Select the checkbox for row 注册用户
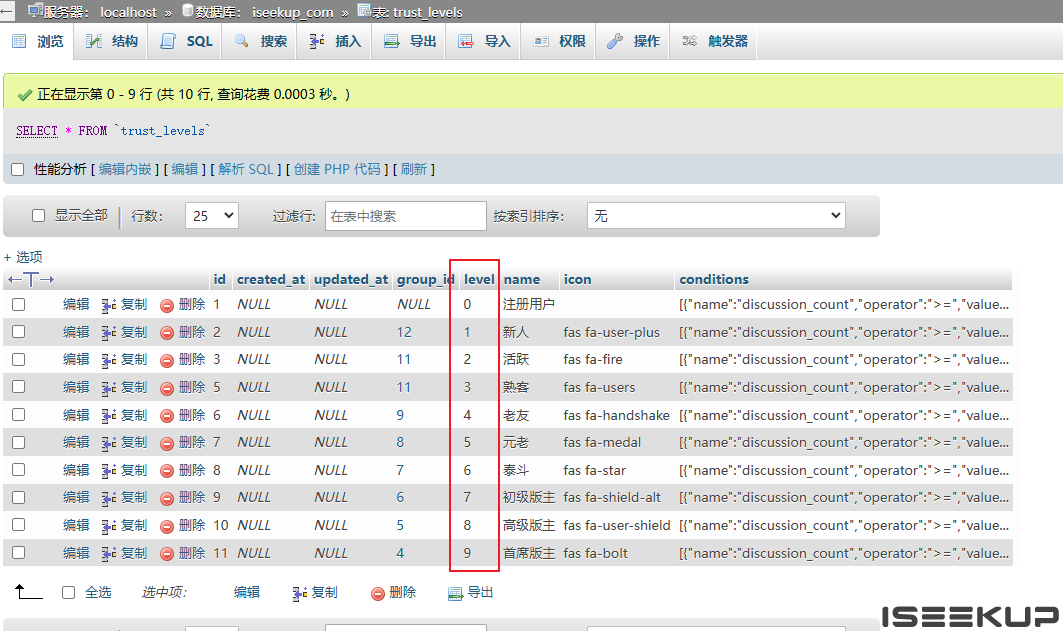 click(18, 304)
